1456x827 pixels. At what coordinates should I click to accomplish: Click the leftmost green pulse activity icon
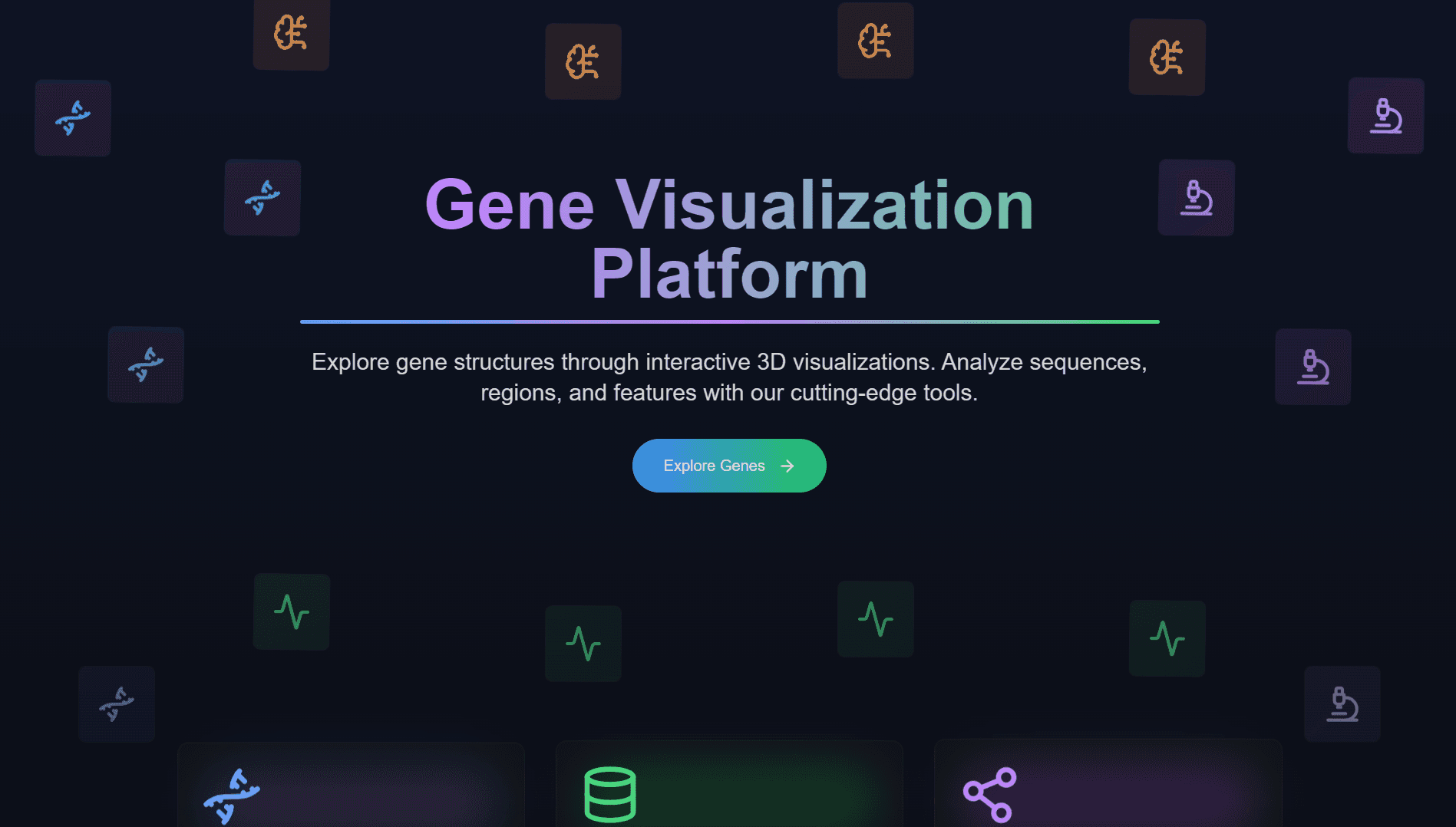tap(292, 612)
